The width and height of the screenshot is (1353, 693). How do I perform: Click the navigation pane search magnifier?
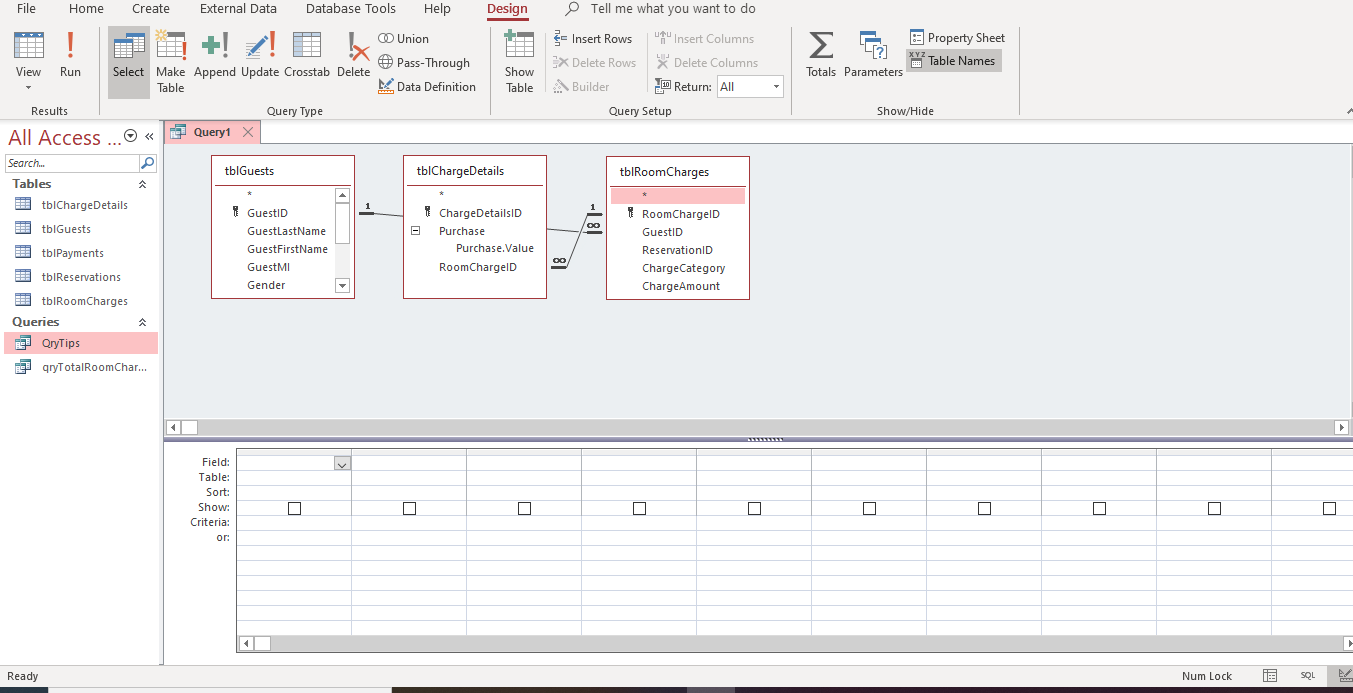148,163
